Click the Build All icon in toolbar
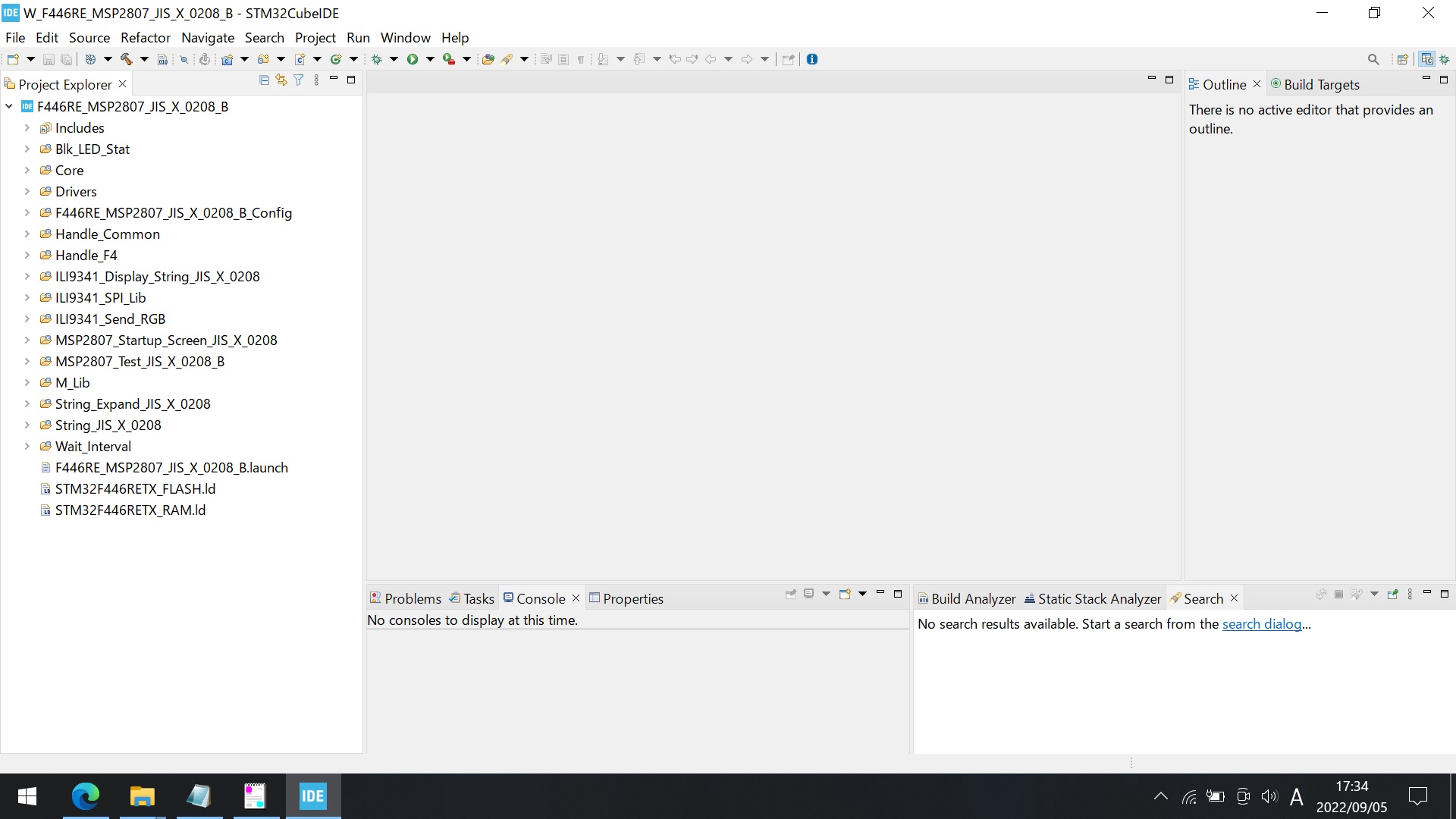Screen dimensions: 1456x819 tap(126, 59)
